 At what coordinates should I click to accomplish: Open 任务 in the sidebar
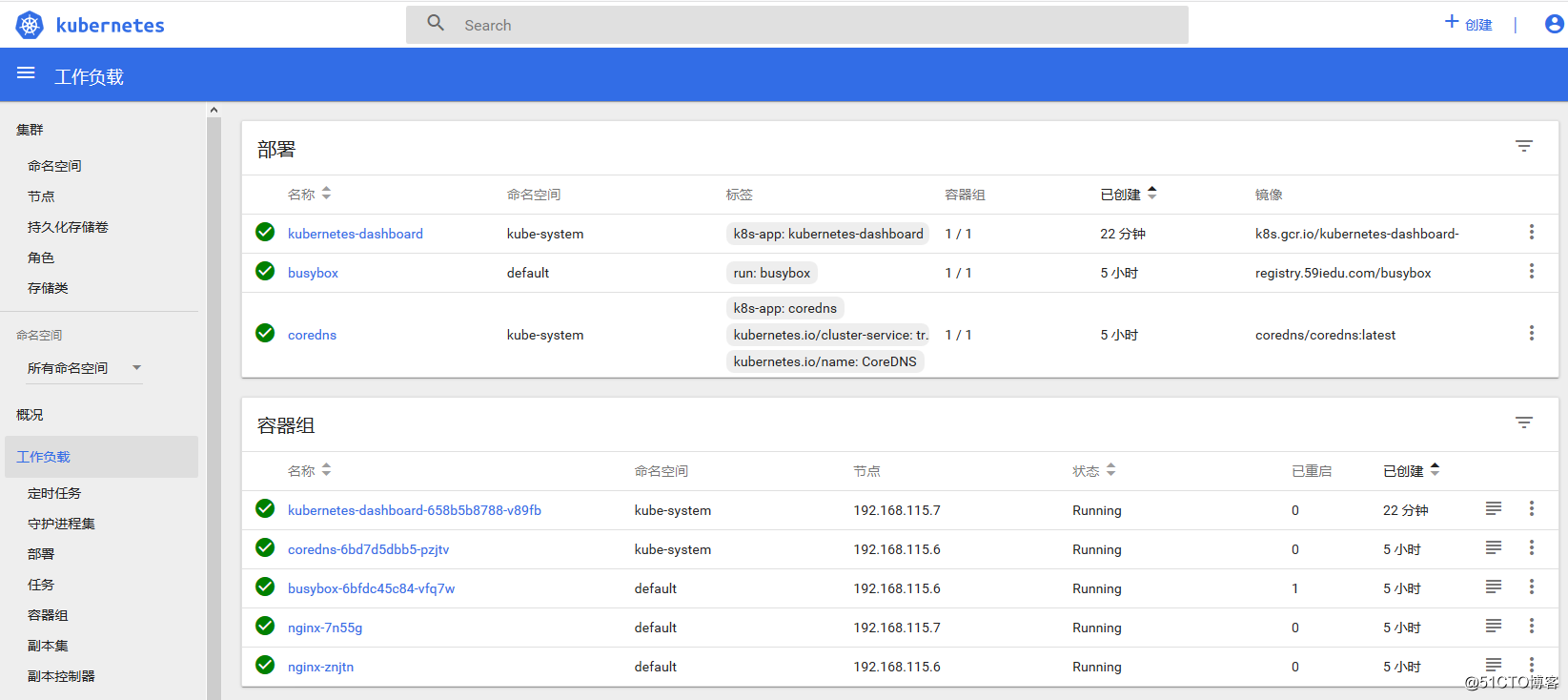pos(41,585)
